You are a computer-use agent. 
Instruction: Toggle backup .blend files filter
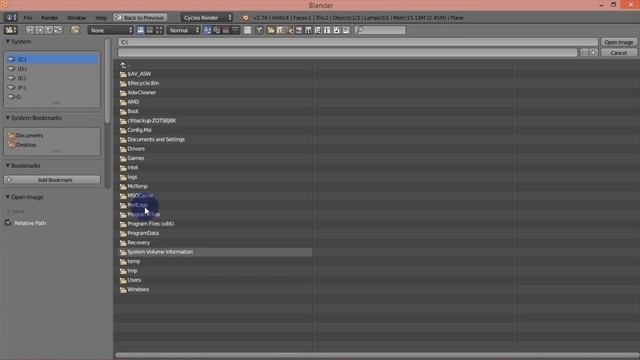289,30
